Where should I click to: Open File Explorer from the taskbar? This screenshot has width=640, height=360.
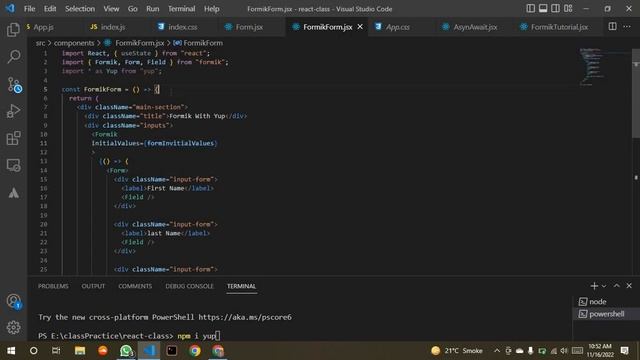[80, 351]
